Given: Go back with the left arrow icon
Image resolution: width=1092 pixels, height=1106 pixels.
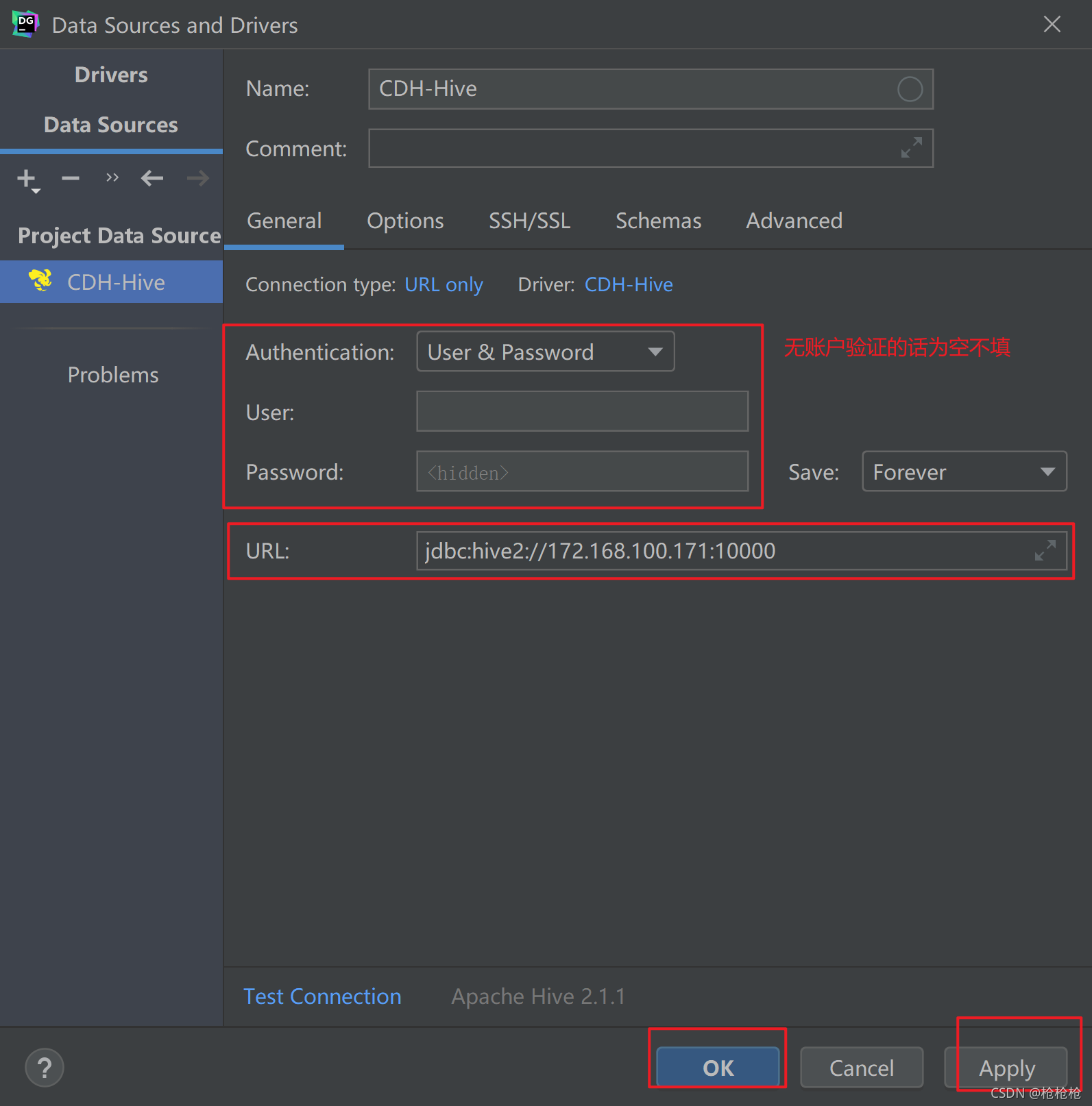Looking at the screenshot, I should click(152, 179).
